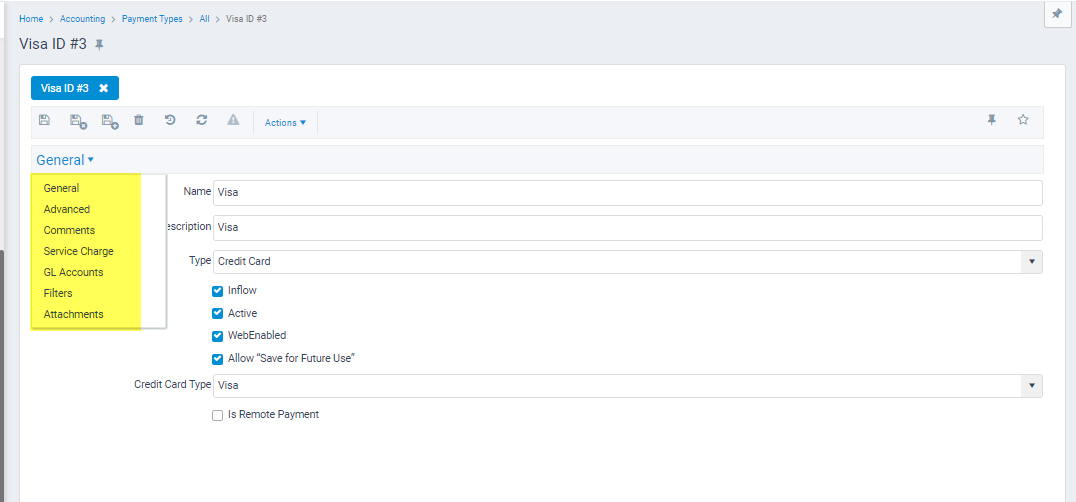The image size is (1076, 502).
Task: Open the Actions dropdown menu
Action: pyautogui.click(x=285, y=123)
